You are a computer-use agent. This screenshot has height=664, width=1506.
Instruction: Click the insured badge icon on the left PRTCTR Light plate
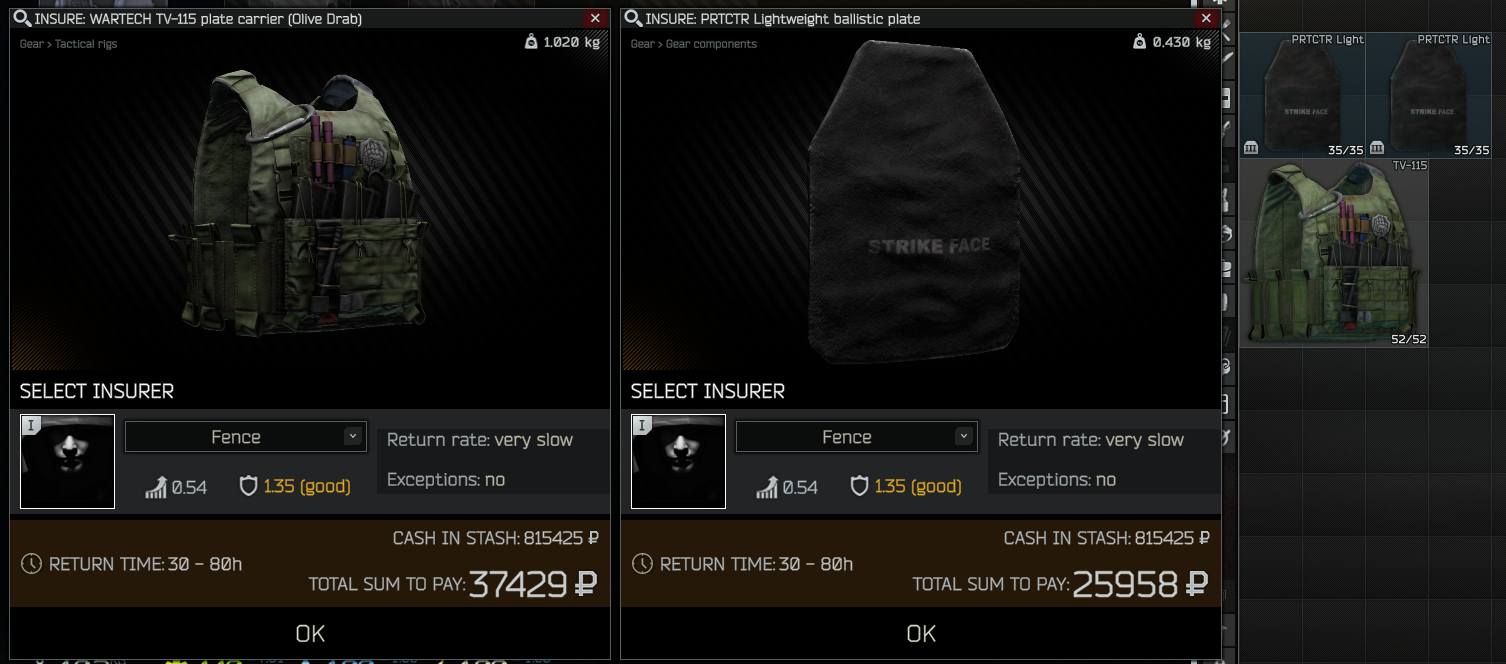click(1251, 148)
